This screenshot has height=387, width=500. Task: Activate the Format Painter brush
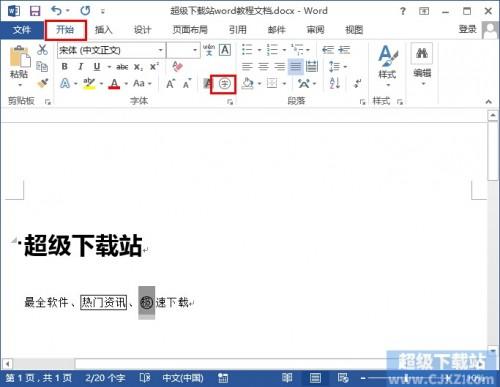pos(43,83)
